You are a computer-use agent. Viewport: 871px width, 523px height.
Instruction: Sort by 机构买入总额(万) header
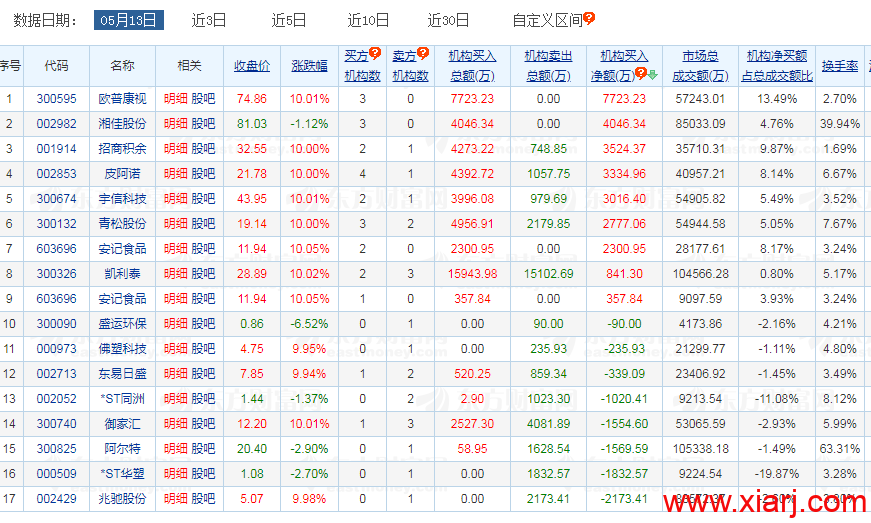pos(472,66)
